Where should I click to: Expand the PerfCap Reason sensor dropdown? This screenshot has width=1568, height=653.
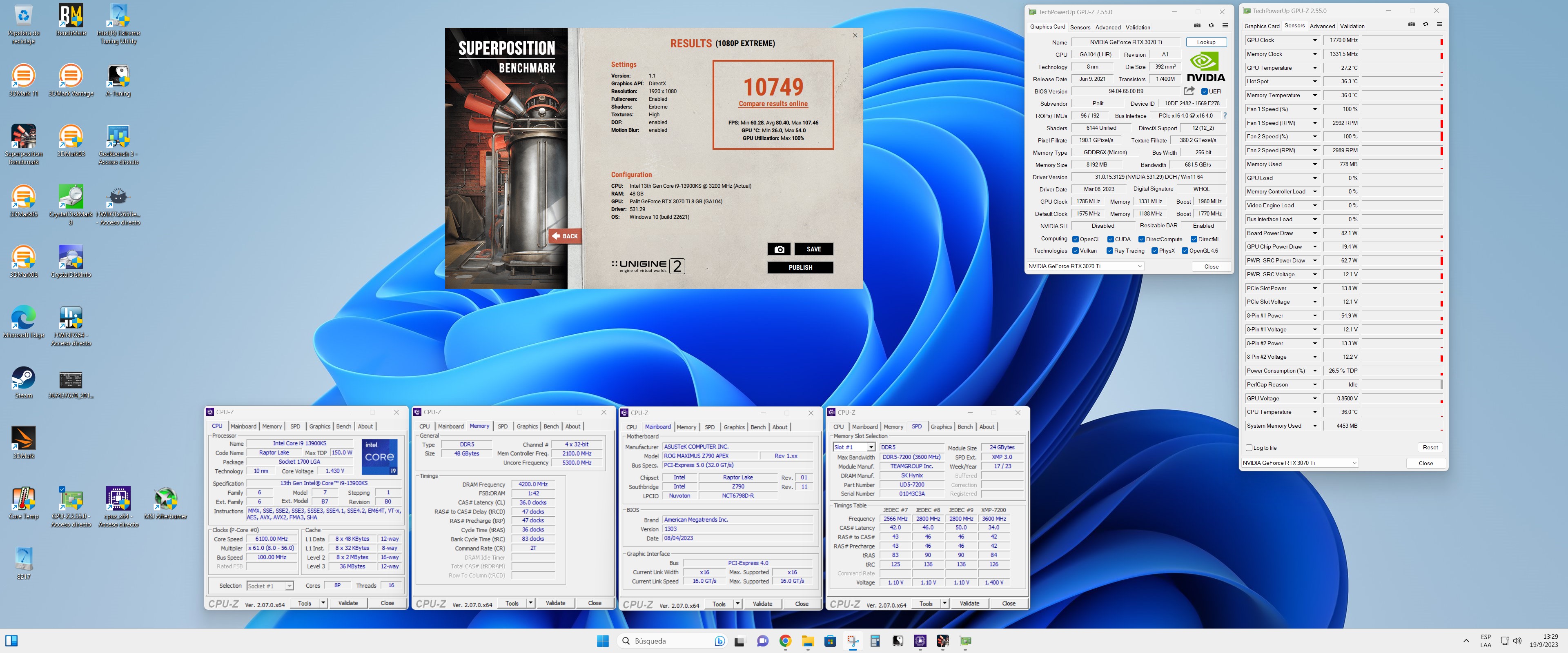click(x=1315, y=384)
